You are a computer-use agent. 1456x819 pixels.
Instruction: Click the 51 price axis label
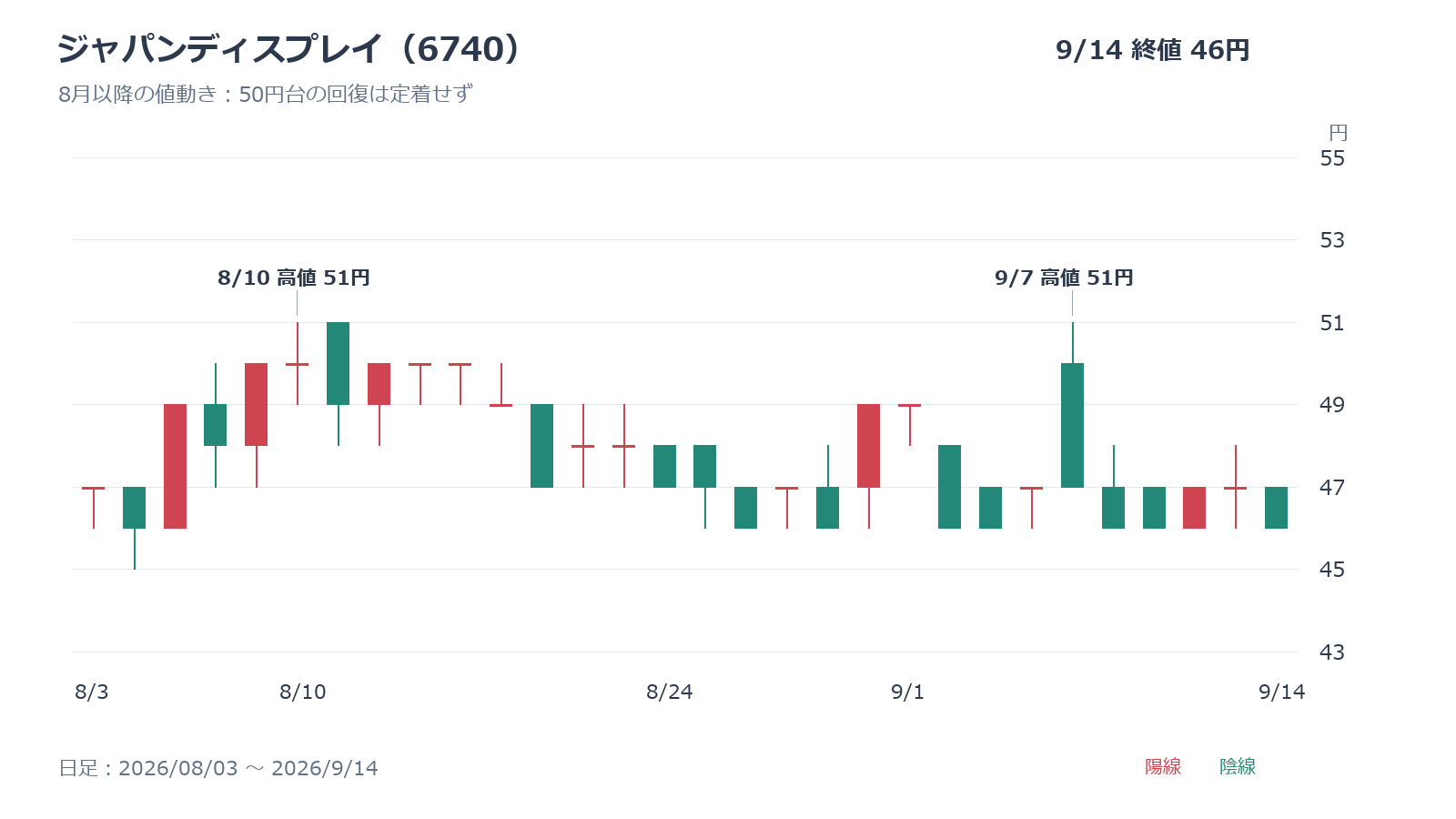(1332, 323)
